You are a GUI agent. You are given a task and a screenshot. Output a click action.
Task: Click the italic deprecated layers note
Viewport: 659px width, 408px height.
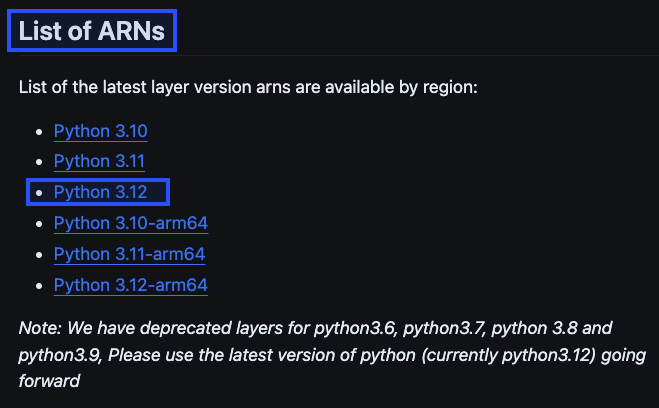click(332, 355)
